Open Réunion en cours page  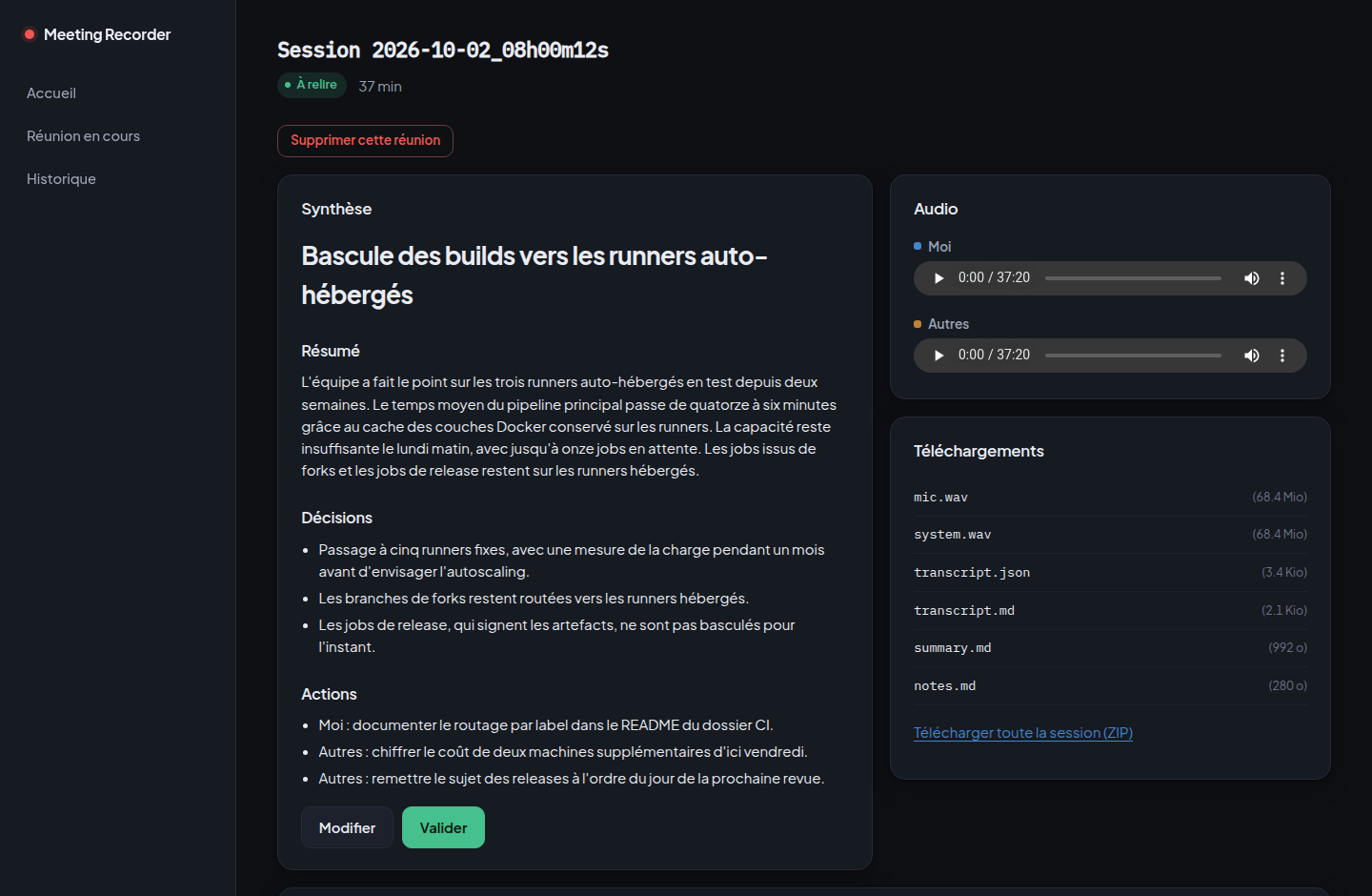coord(83,136)
